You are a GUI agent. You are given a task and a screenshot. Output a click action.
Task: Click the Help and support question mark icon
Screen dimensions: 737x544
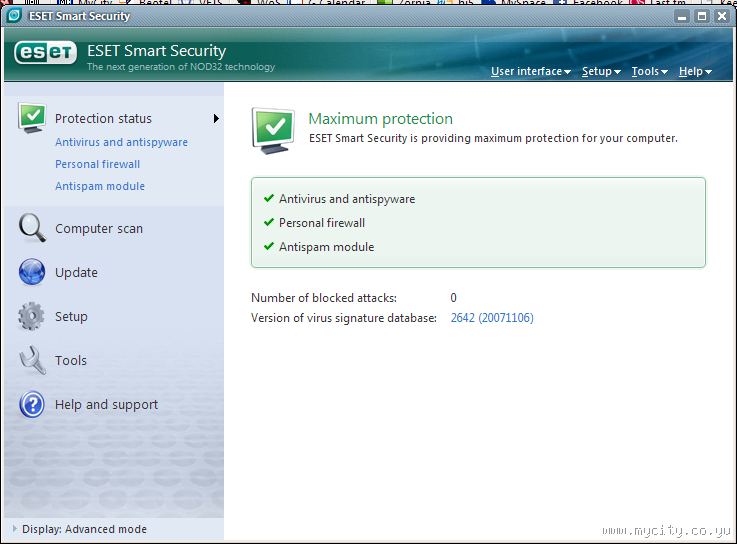click(32, 404)
